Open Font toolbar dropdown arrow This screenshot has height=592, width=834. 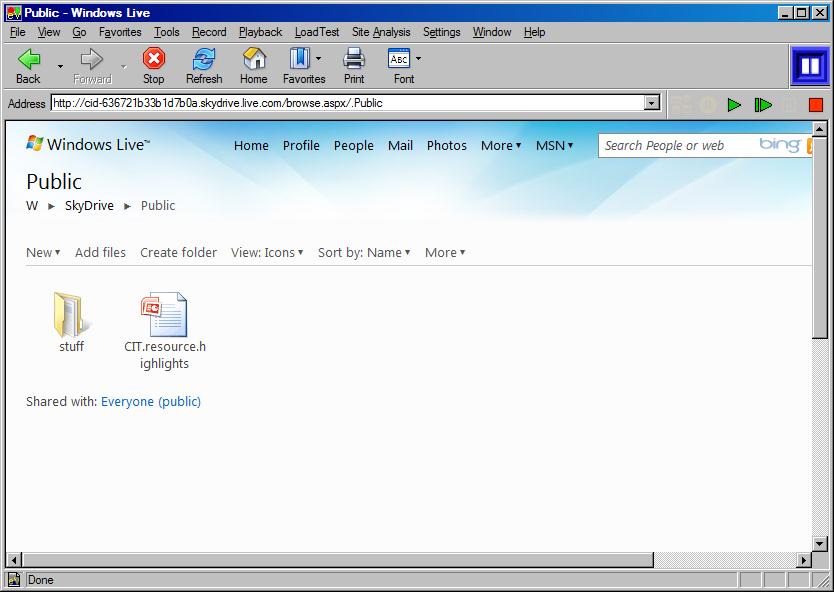click(418, 59)
